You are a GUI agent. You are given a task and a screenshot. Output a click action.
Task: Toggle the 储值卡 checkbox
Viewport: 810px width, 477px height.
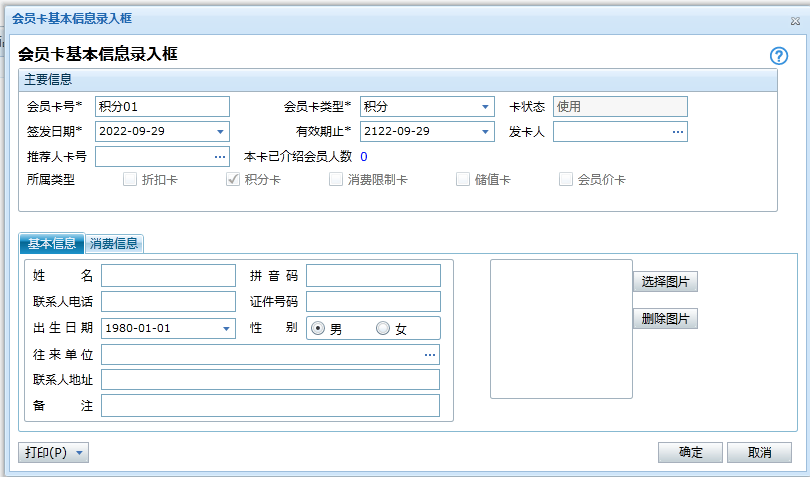pos(463,180)
